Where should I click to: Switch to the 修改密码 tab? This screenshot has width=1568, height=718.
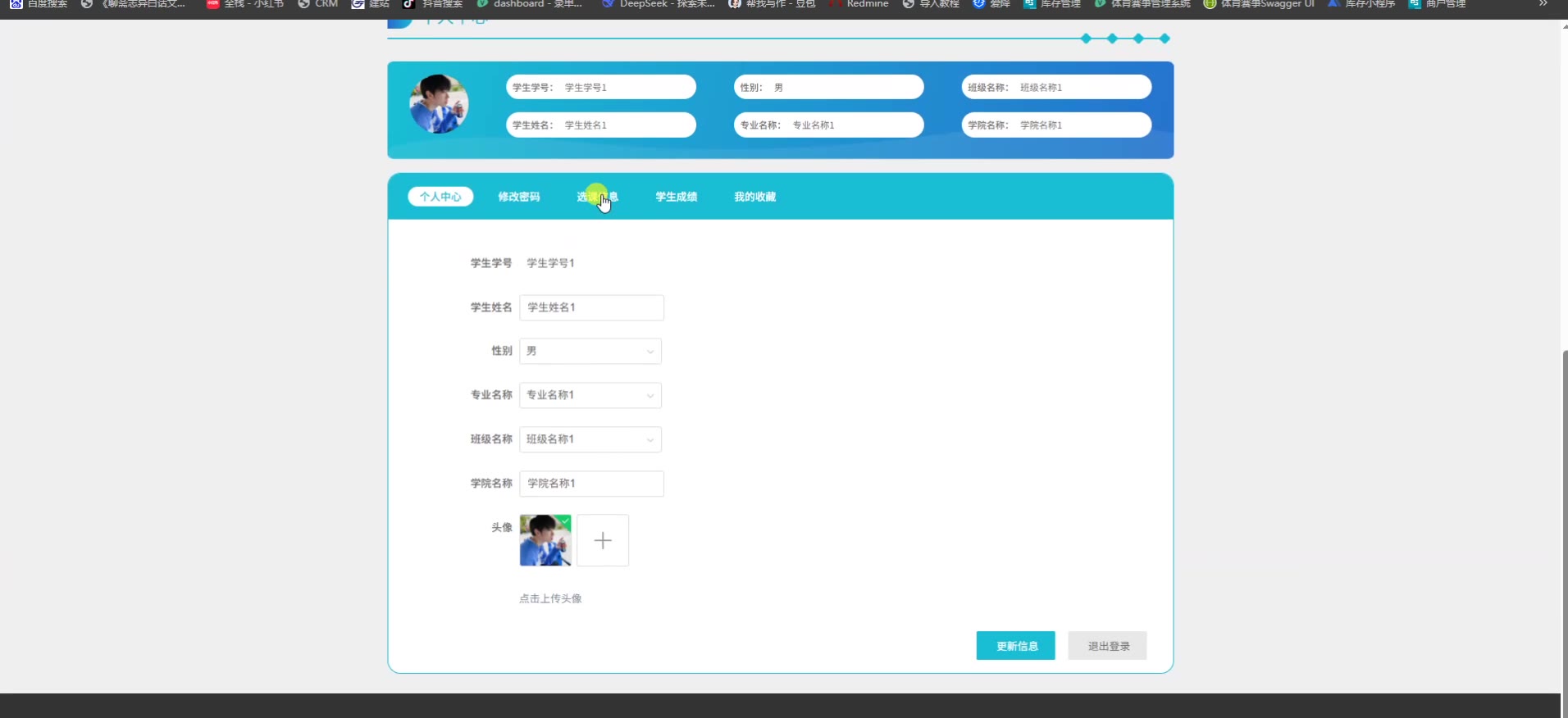coord(519,197)
